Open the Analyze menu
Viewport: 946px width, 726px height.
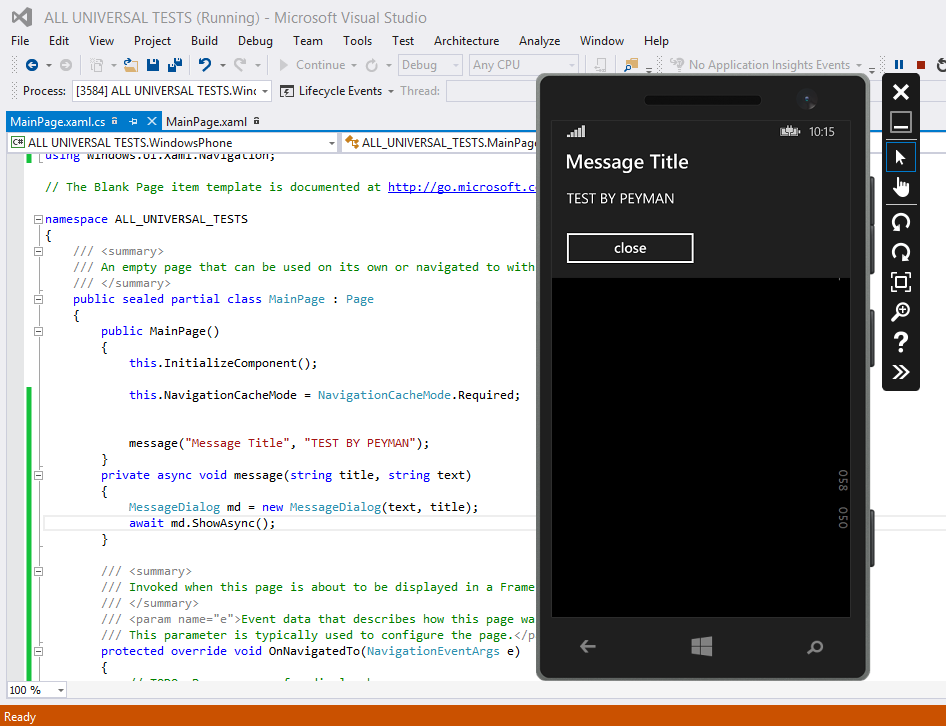[539, 40]
